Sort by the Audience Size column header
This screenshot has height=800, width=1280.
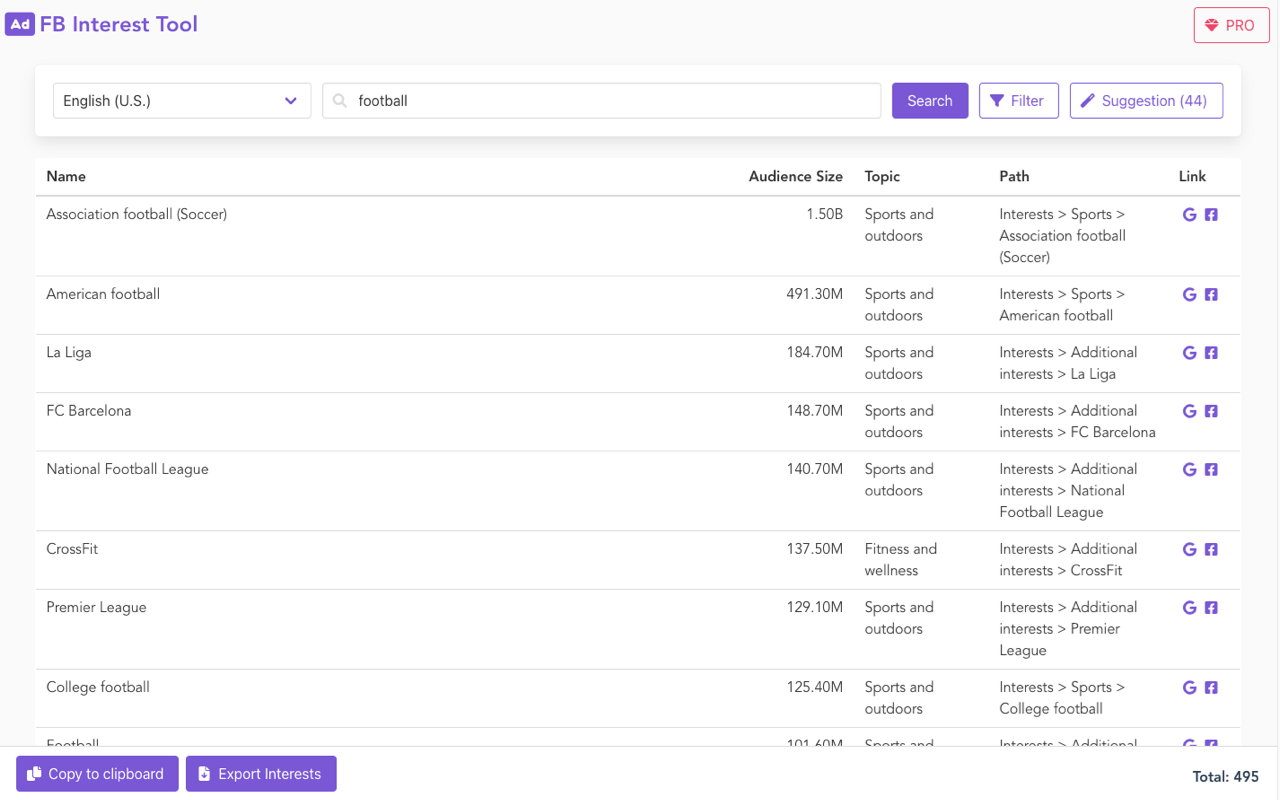795,177
